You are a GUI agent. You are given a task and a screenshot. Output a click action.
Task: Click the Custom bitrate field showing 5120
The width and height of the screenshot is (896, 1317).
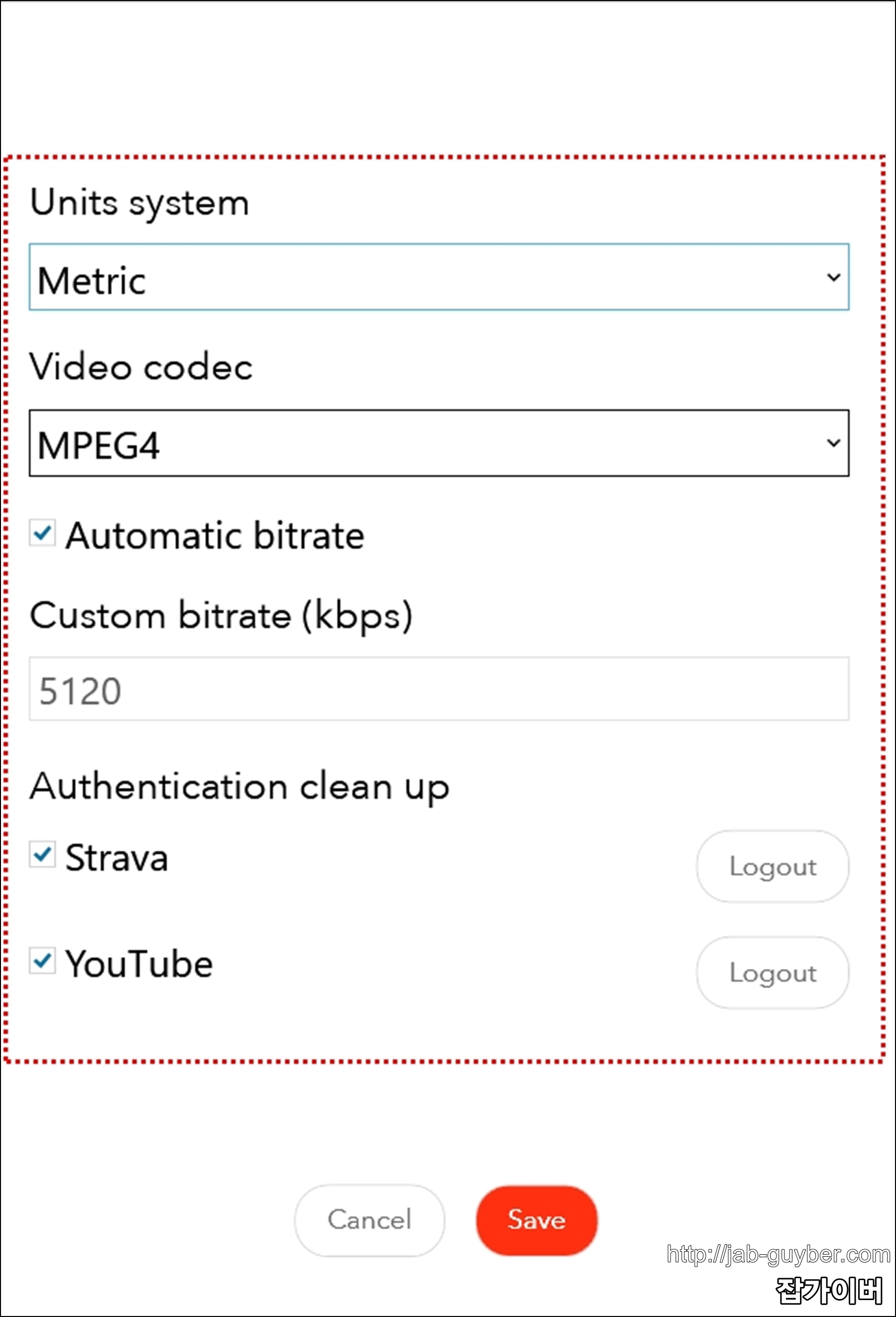point(439,689)
